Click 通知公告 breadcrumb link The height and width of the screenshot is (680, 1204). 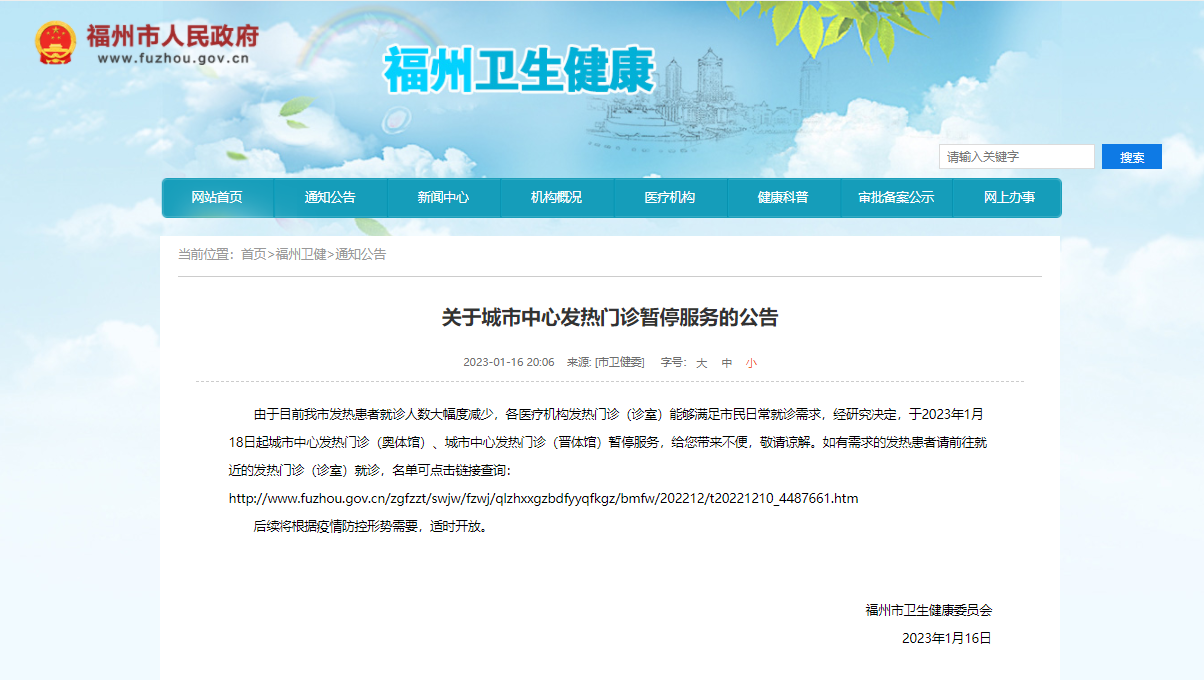(361, 255)
